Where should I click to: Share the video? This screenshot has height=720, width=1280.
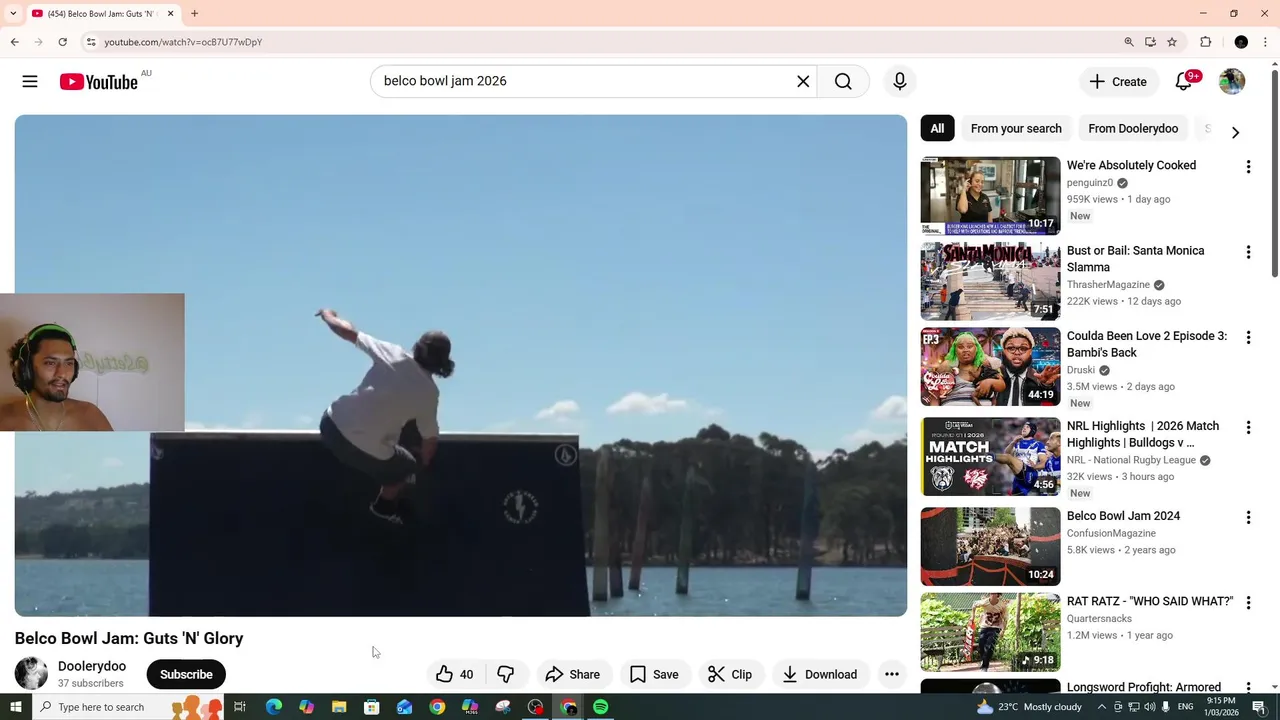[573, 674]
